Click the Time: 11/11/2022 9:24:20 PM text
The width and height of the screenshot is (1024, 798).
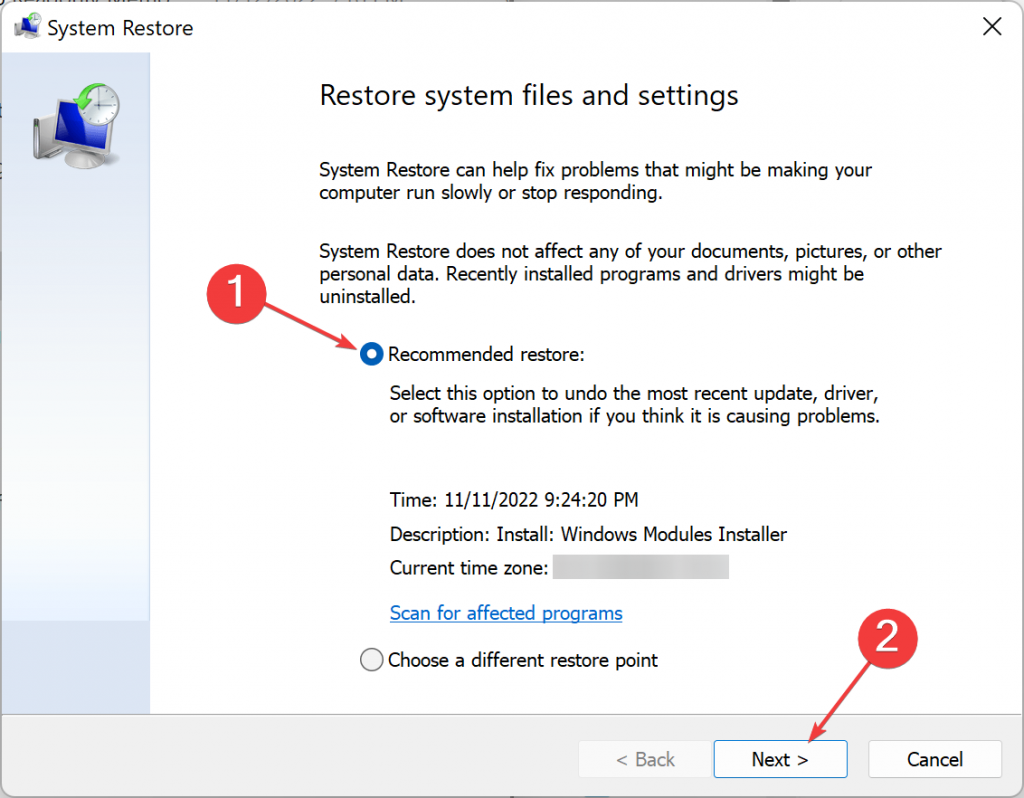pos(514,500)
